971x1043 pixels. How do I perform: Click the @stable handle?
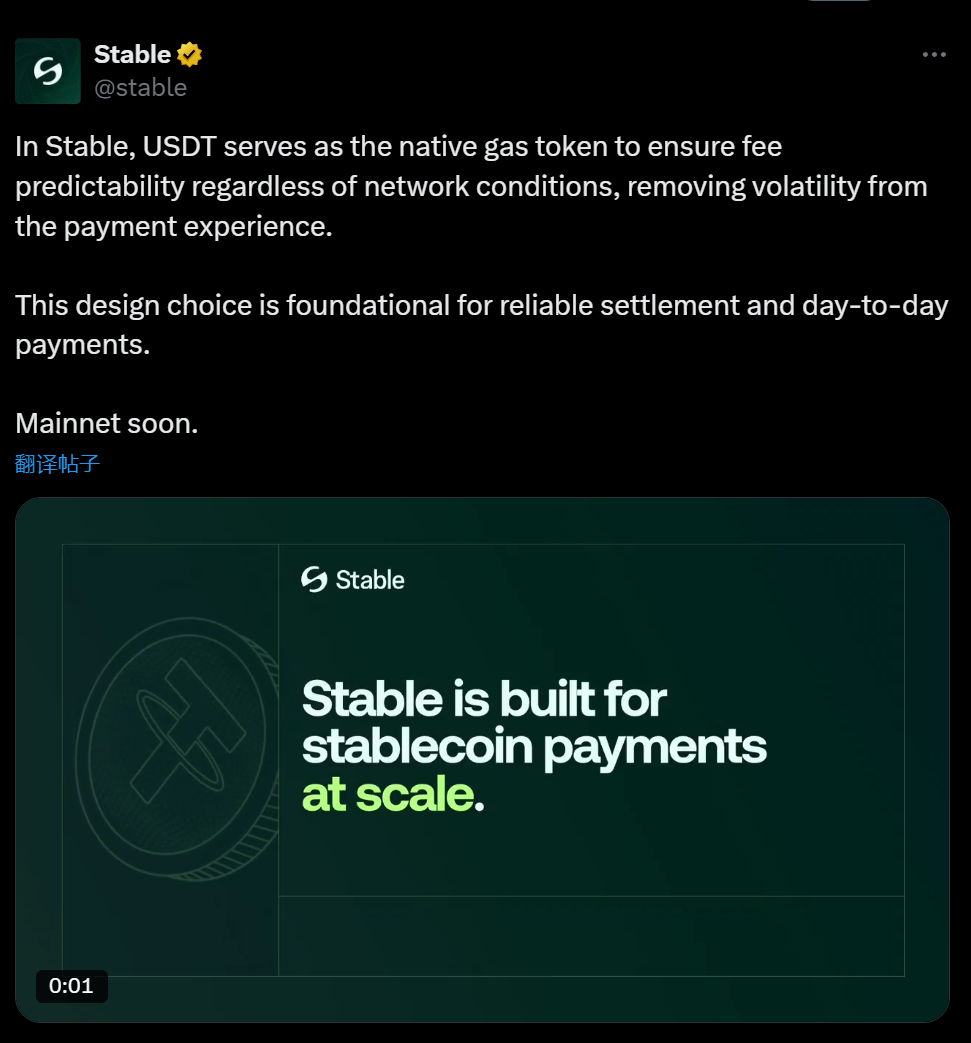140,88
